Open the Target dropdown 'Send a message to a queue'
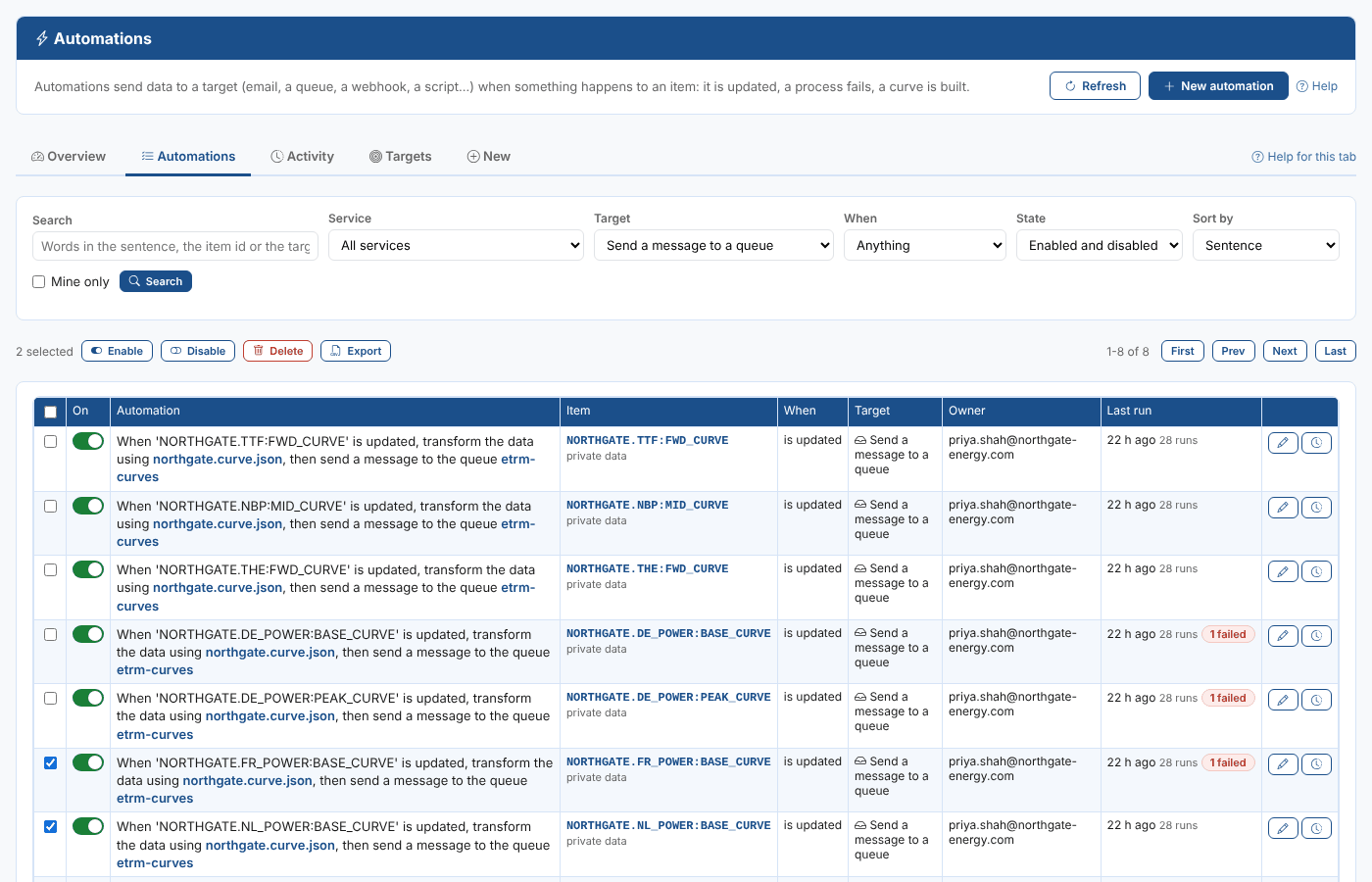Image resolution: width=1372 pixels, height=882 pixels. pos(713,246)
